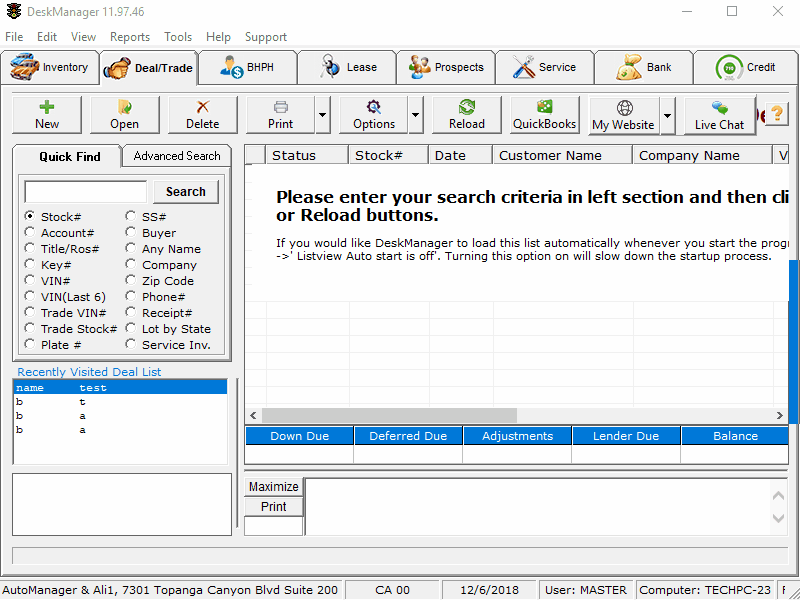800x600 pixels.
Task: Launch QuickBooks integration
Action: click(544, 115)
